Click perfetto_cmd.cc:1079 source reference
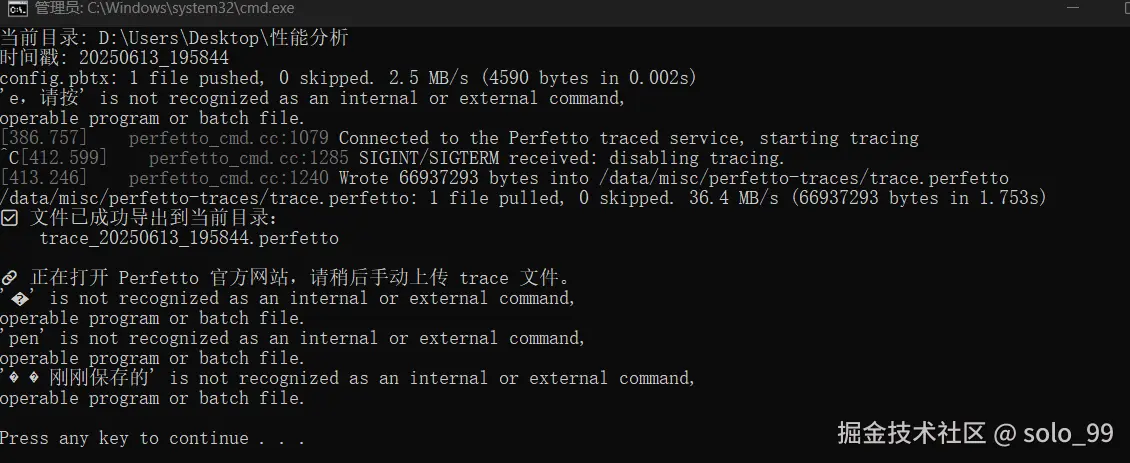The height and width of the screenshot is (463, 1130). 228,138
